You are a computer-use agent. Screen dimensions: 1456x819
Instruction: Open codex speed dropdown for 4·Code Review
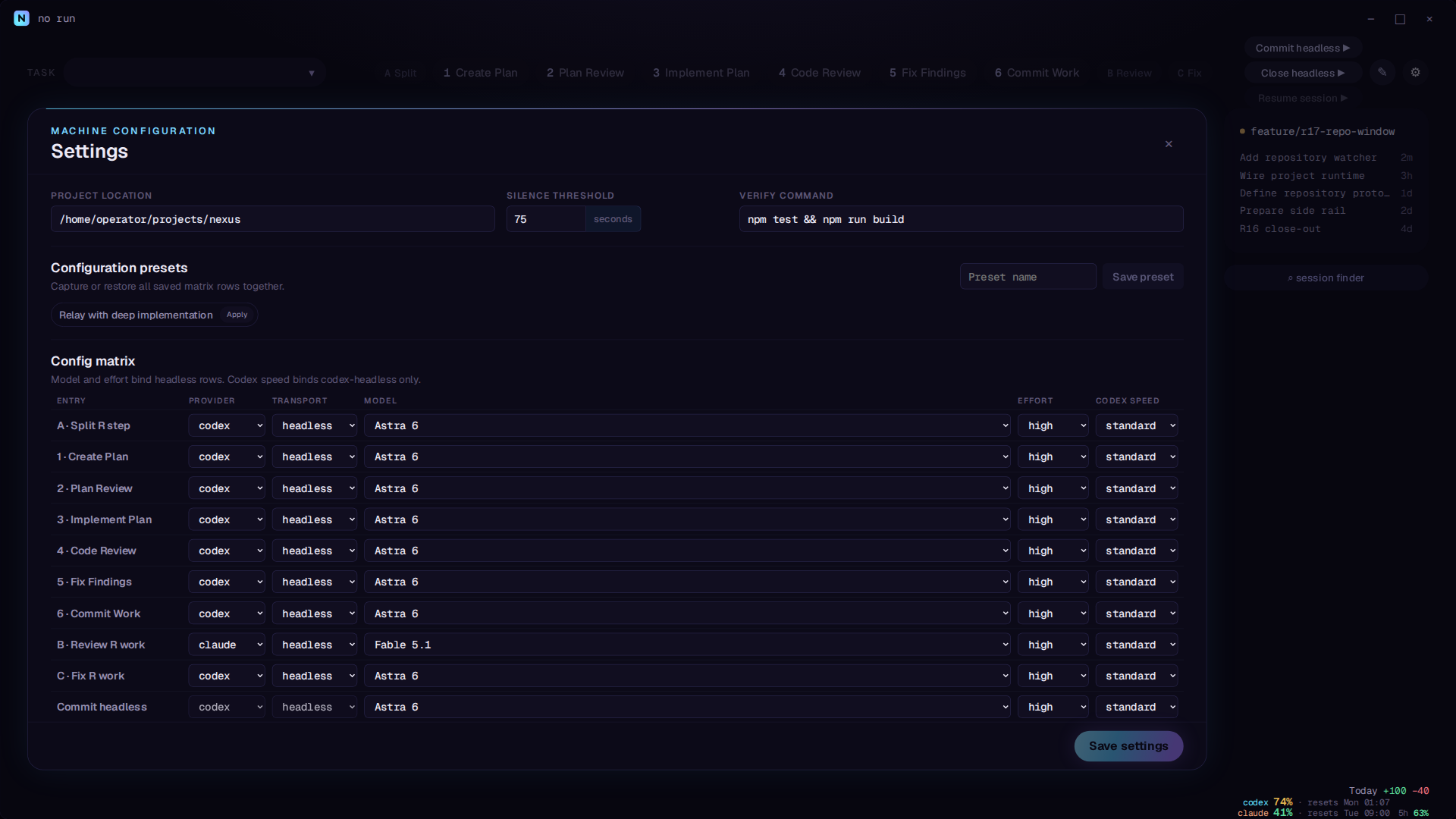click(1137, 551)
